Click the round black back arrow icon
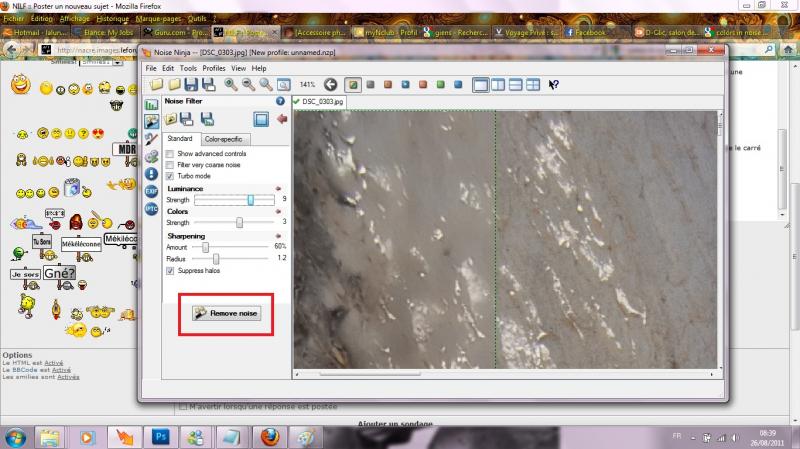The width and height of the screenshot is (800, 449). 331,85
